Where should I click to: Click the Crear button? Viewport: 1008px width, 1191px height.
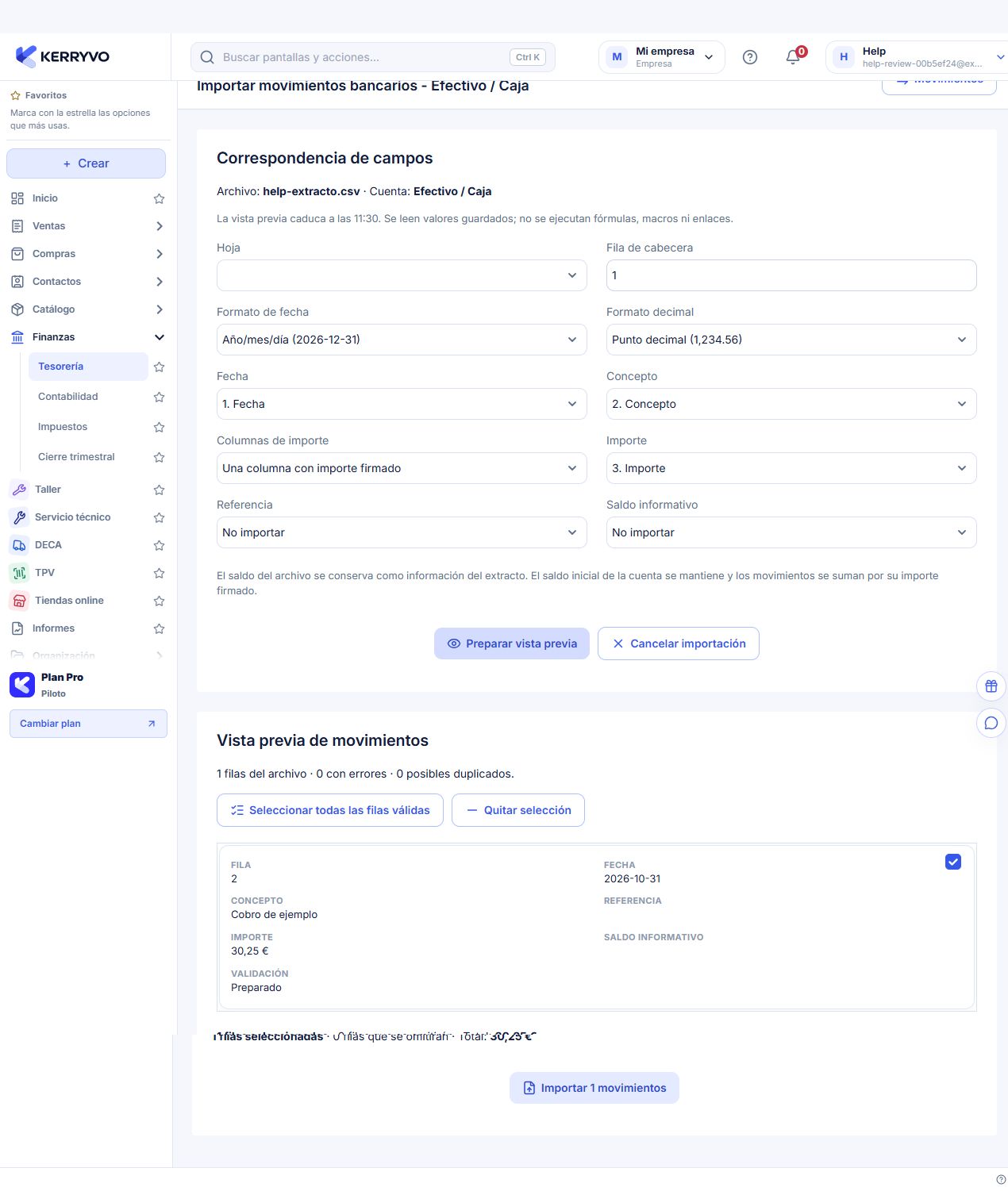pyautogui.click(x=86, y=163)
